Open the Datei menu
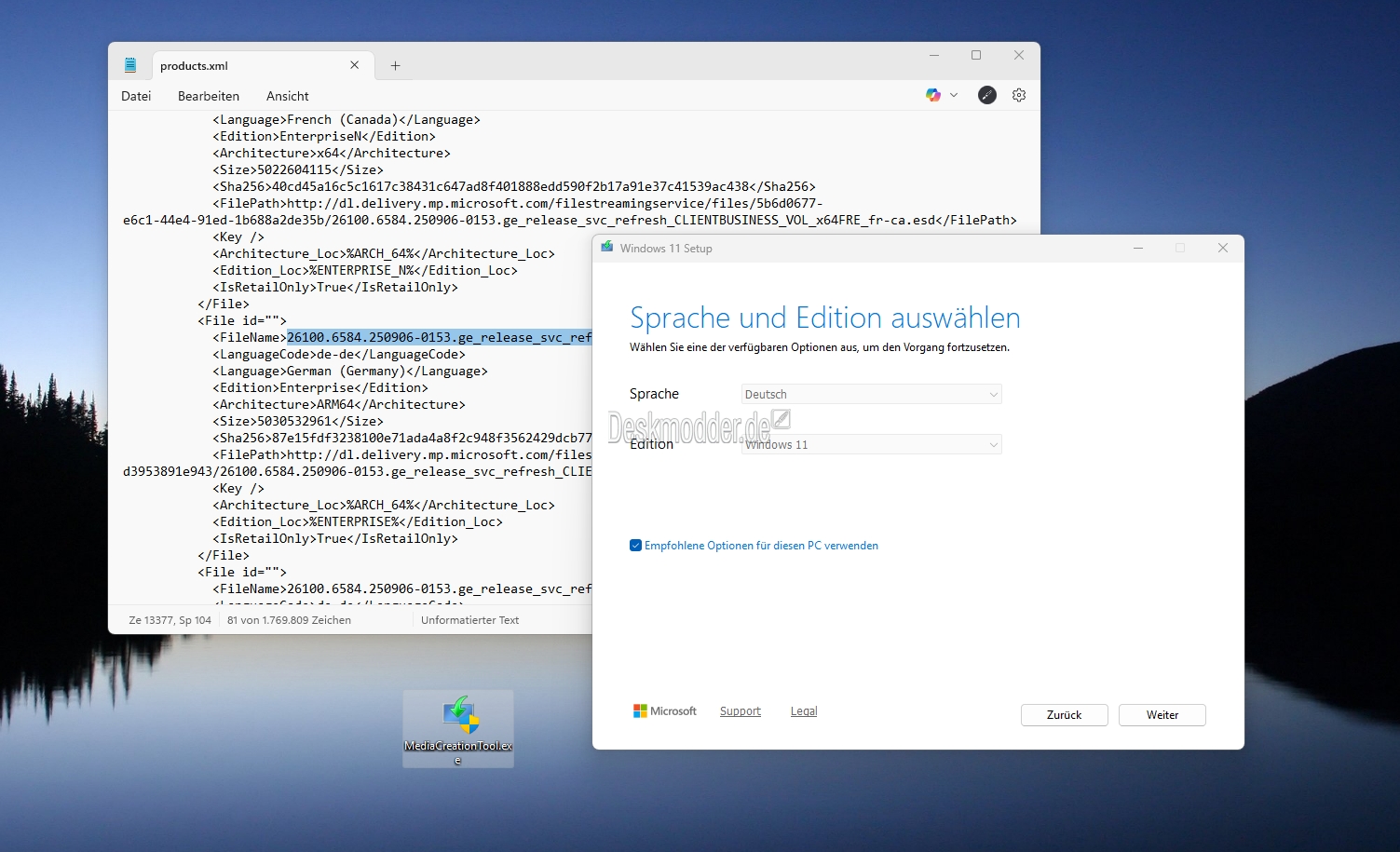The image size is (1400, 852). [136, 96]
